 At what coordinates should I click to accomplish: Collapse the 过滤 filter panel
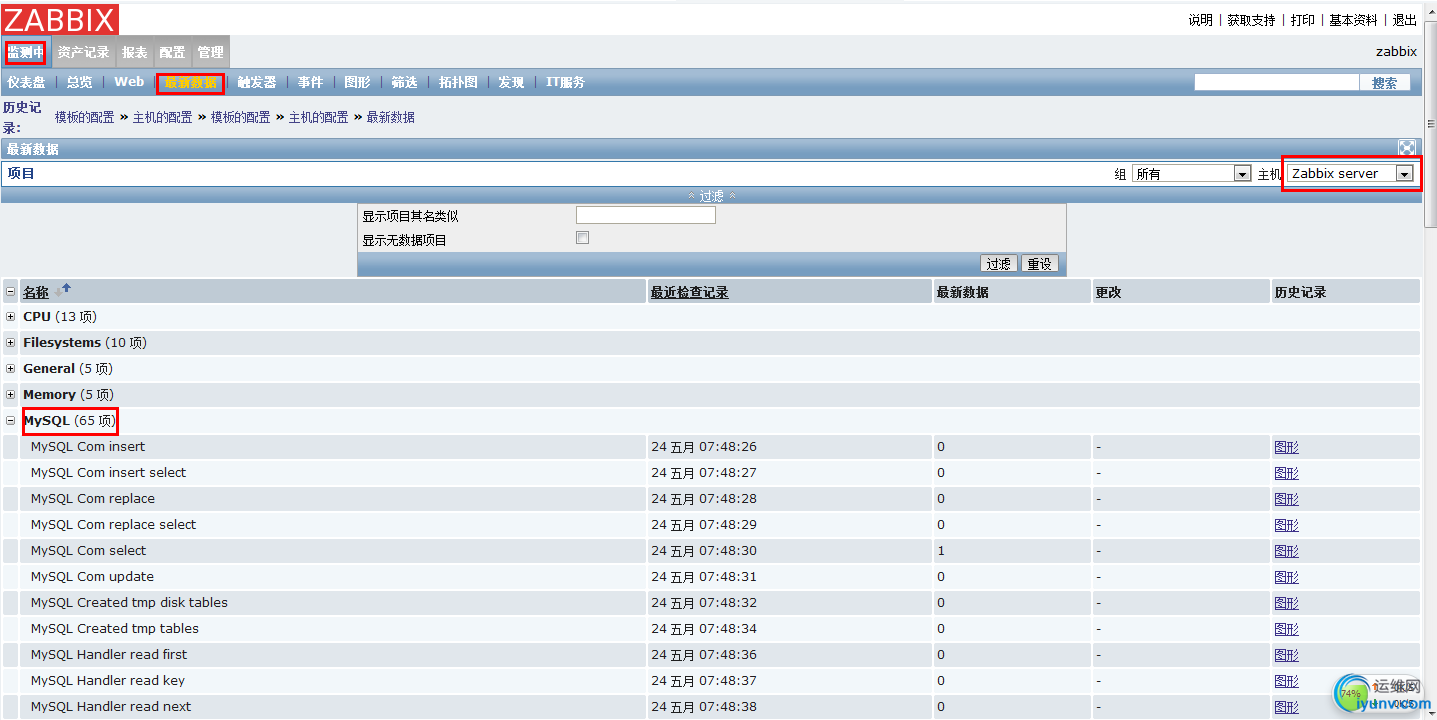pyautogui.click(x=712, y=196)
